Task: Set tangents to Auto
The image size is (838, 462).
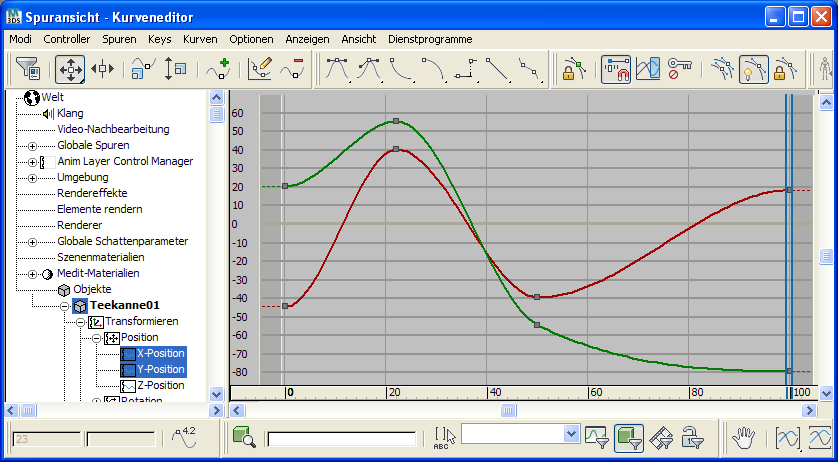Action: pos(337,70)
